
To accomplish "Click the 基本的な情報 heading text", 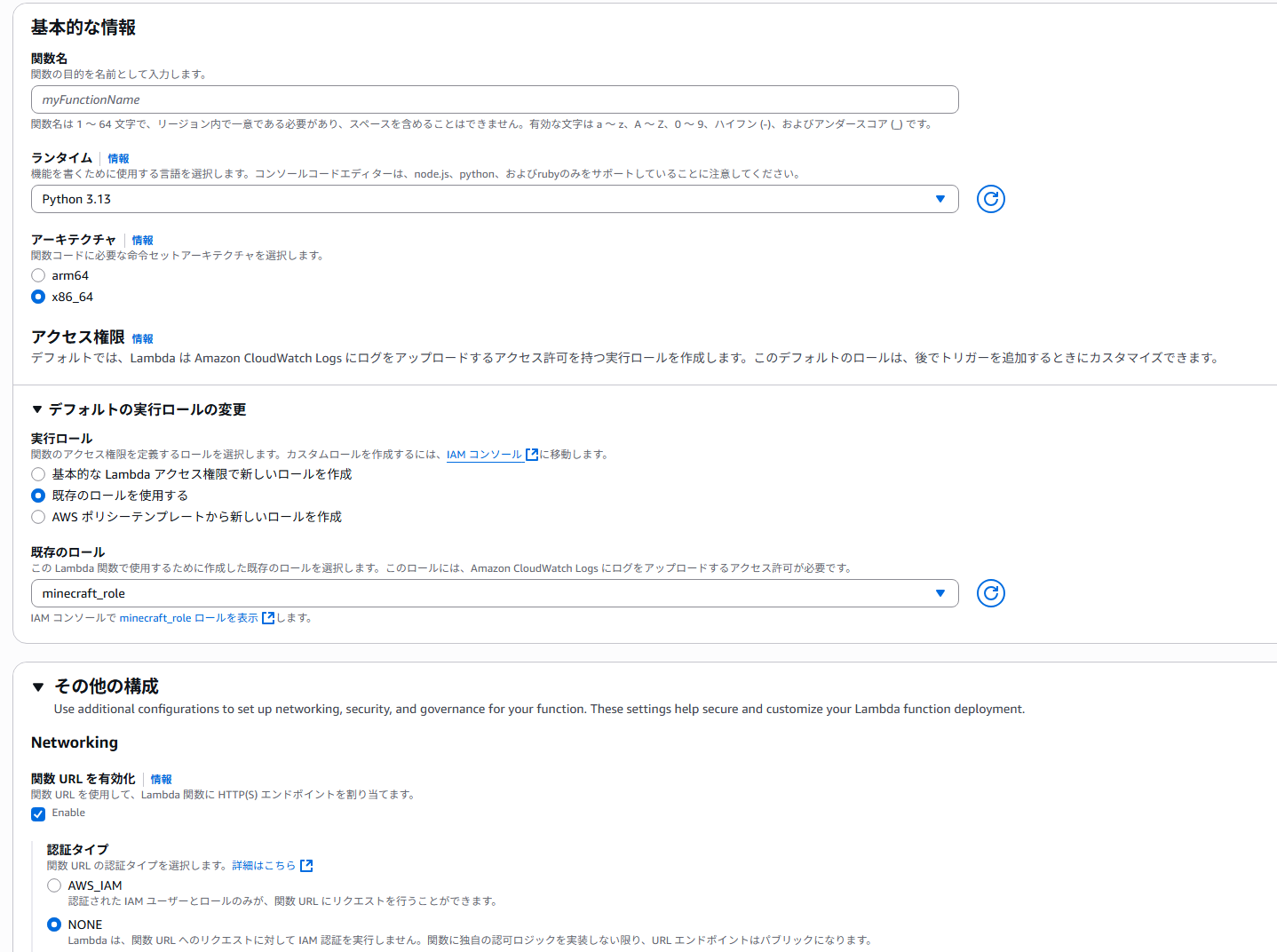I will point(83,28).
